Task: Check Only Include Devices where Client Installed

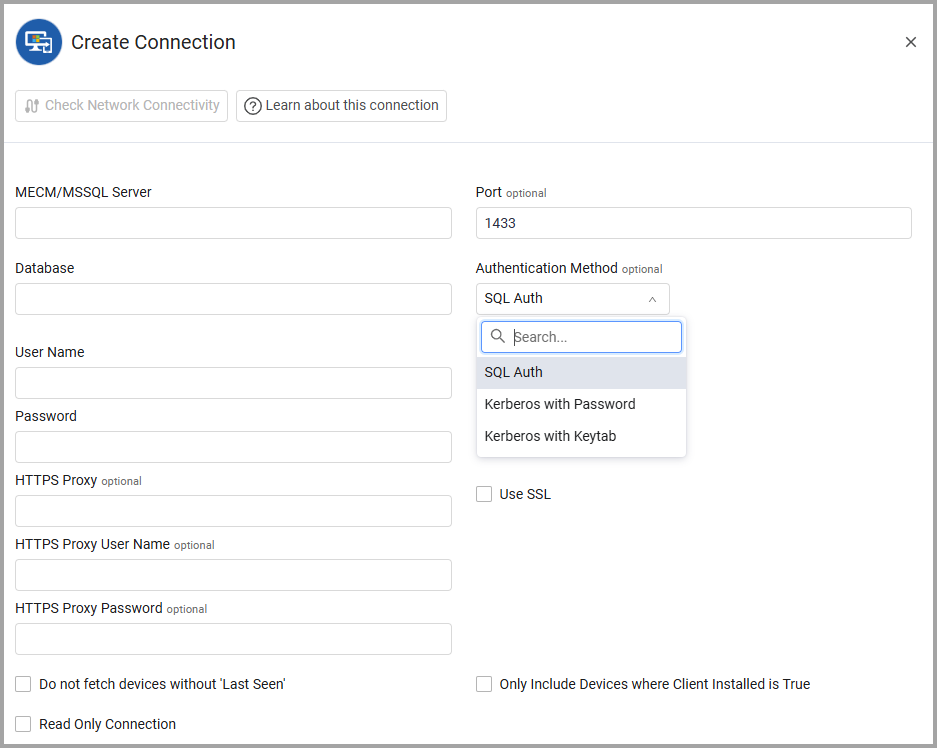Action: tap(484, 684)
